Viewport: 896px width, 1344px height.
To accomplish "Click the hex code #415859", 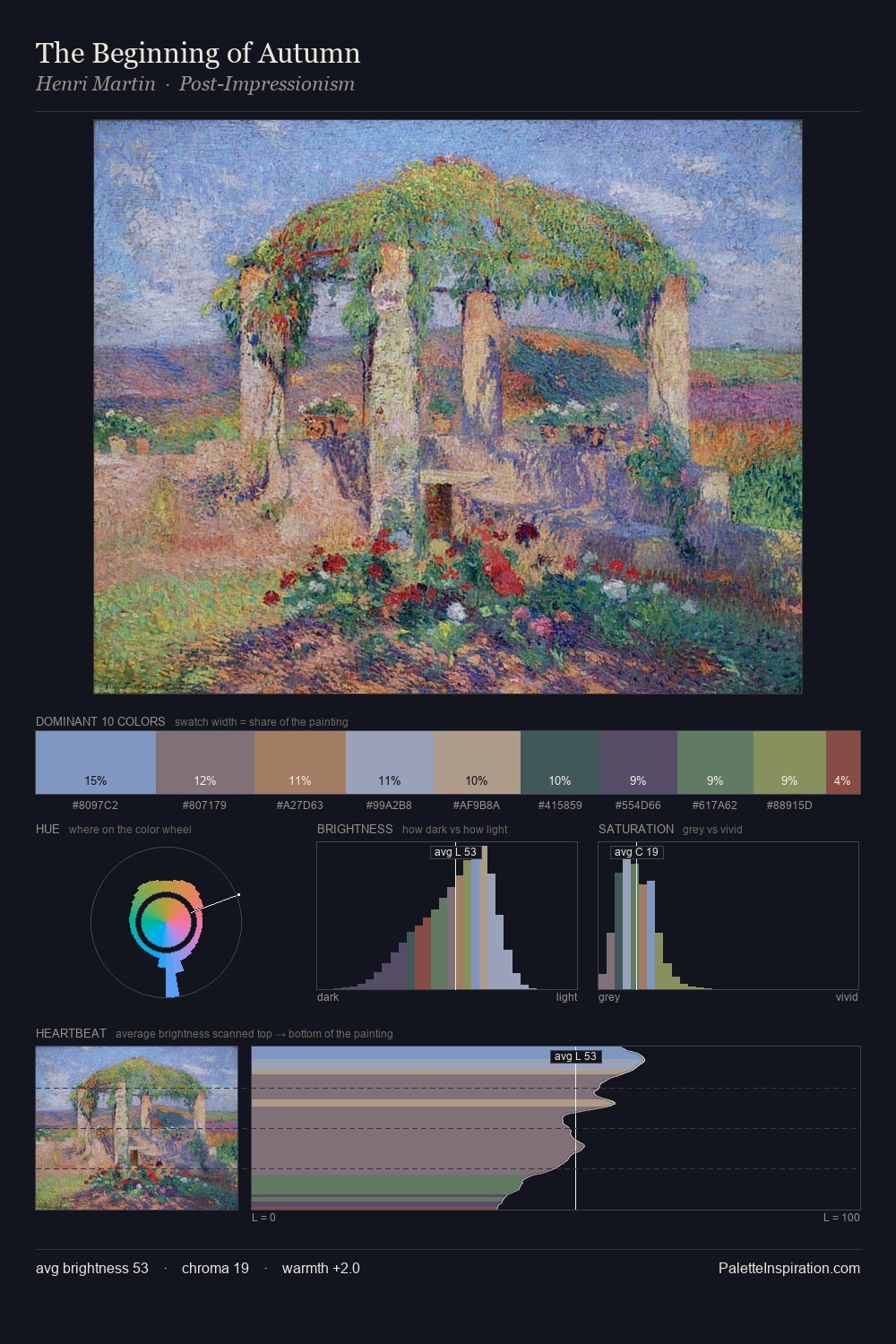I will 560,806.
